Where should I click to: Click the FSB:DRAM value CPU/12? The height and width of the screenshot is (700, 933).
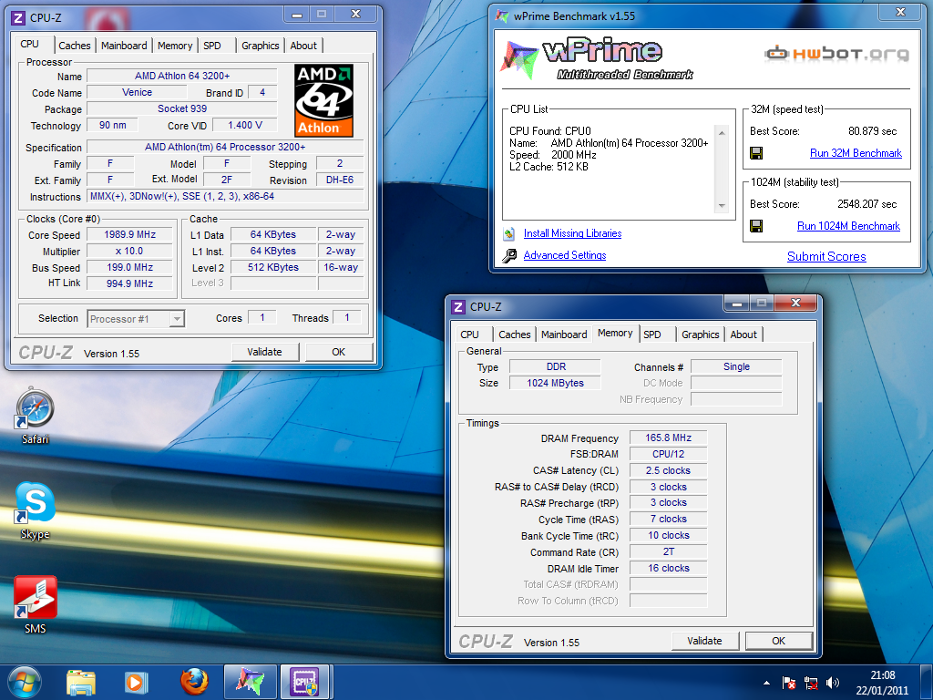(668, 454)
